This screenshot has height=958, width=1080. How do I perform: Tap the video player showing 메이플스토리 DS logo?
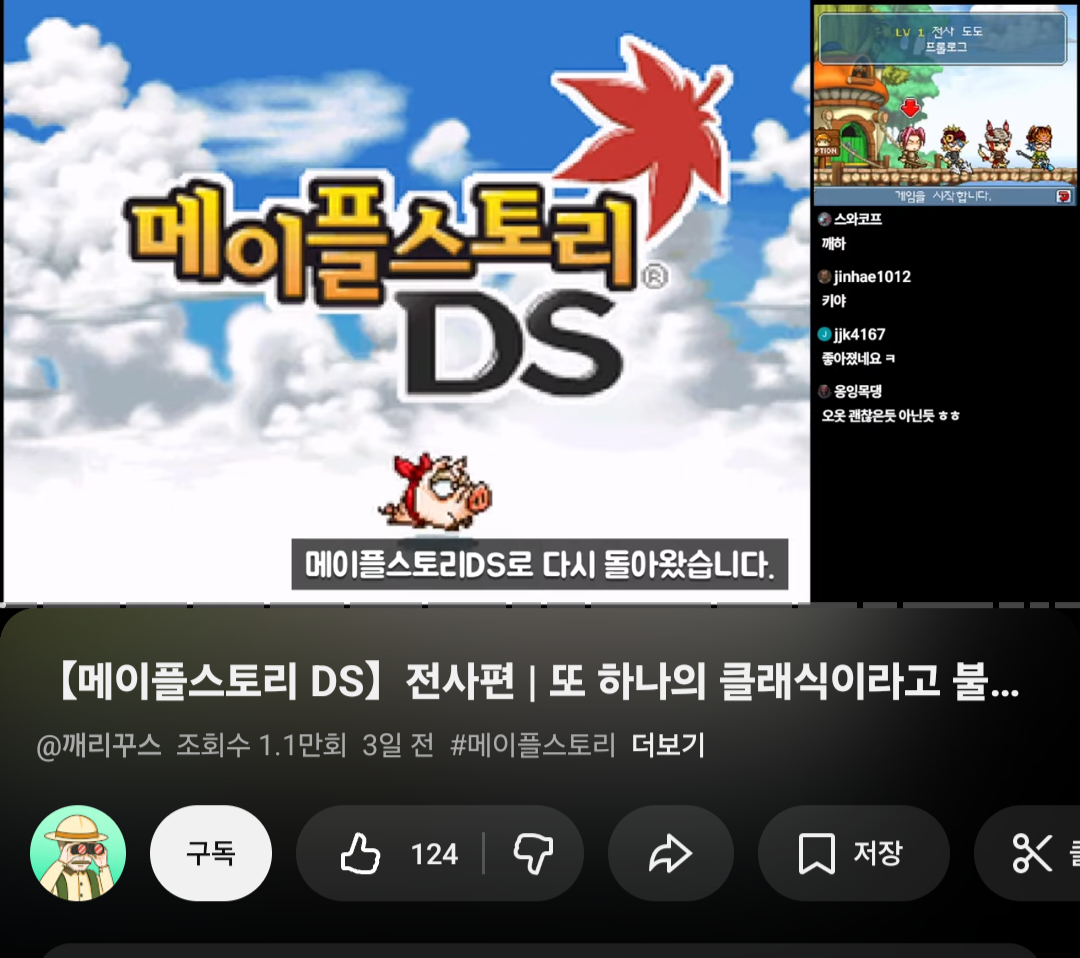[x=406, y=302]
